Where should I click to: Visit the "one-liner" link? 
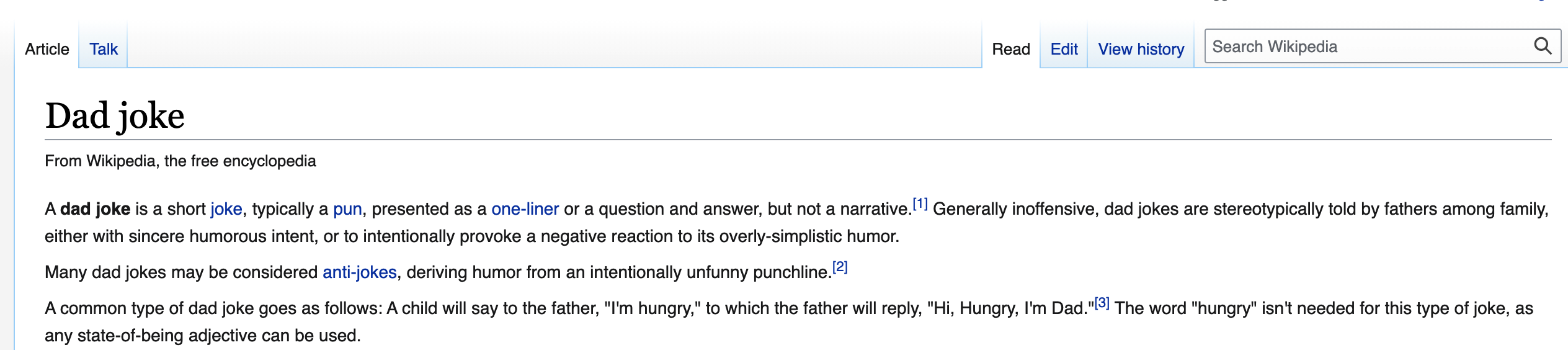(525, 209)
